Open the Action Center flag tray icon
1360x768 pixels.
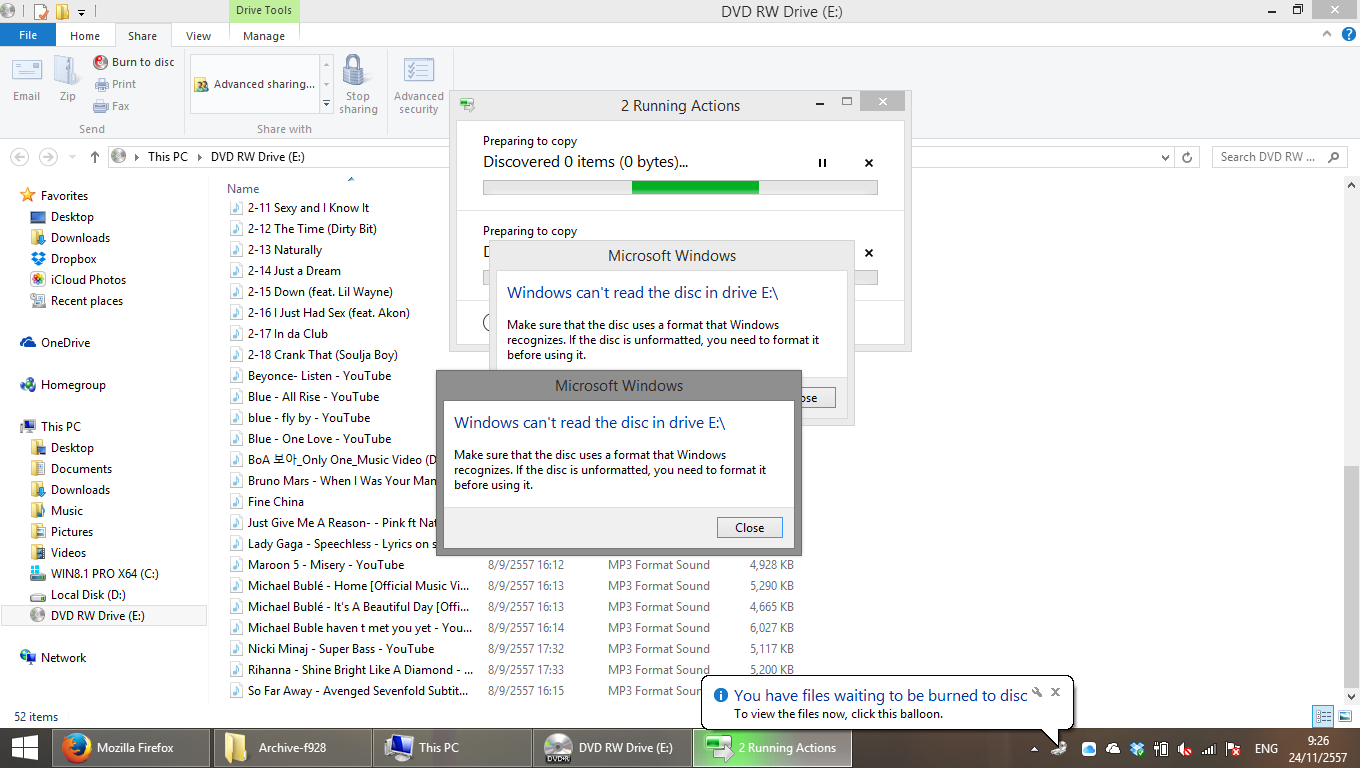tap(1233, 748)
